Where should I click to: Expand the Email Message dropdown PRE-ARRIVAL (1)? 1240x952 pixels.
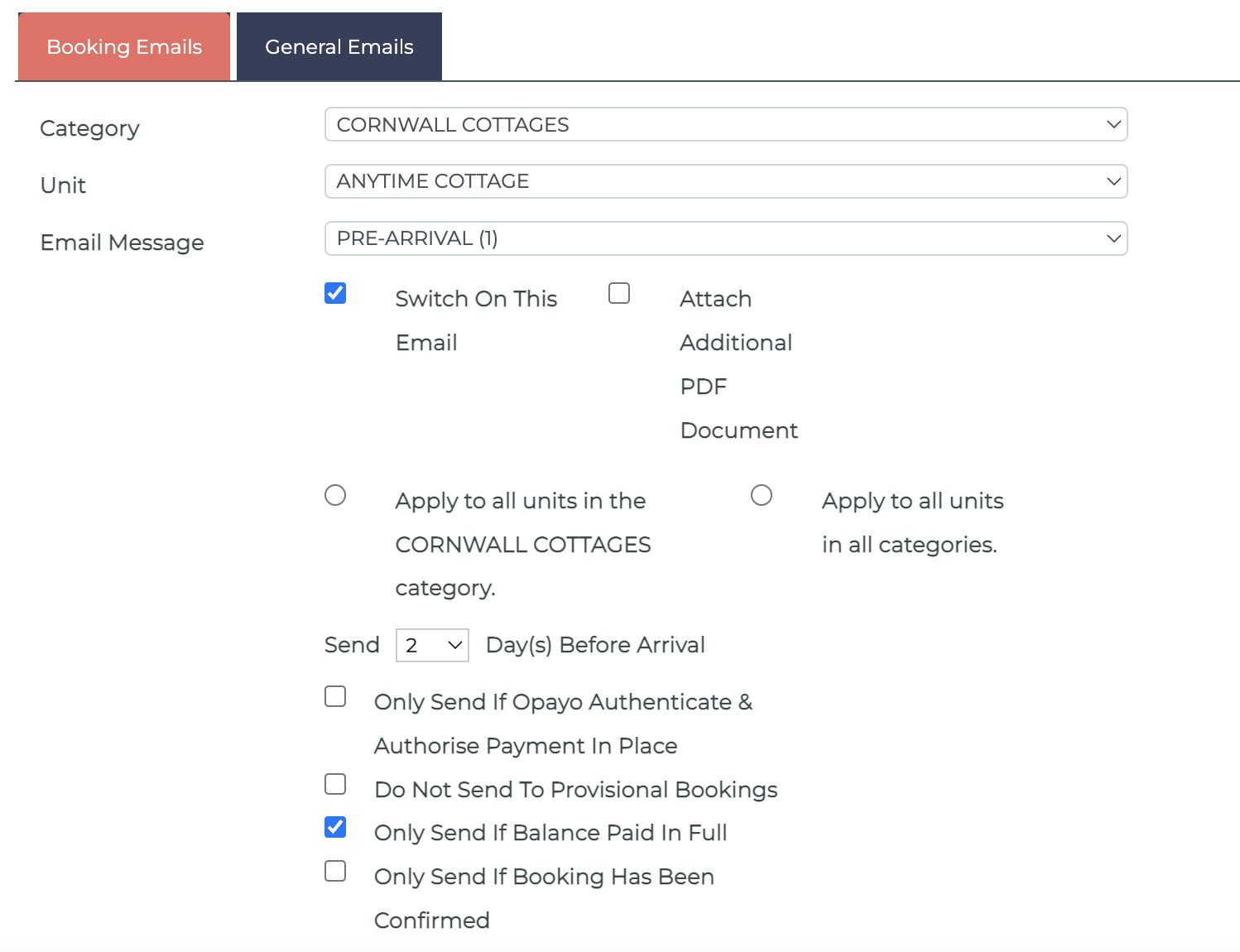click(726, 238)
